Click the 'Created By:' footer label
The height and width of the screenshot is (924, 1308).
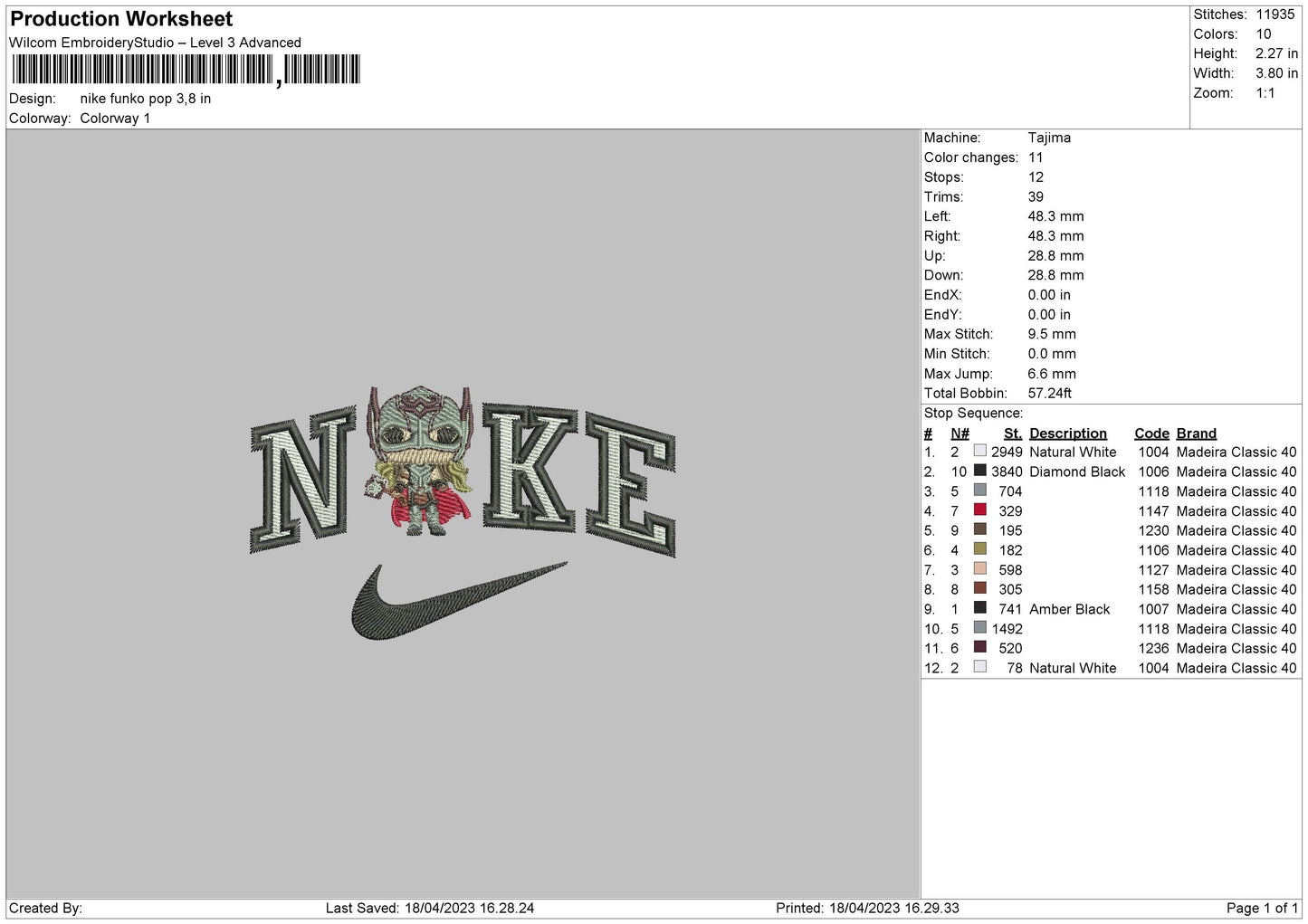(x=45, y=908)
